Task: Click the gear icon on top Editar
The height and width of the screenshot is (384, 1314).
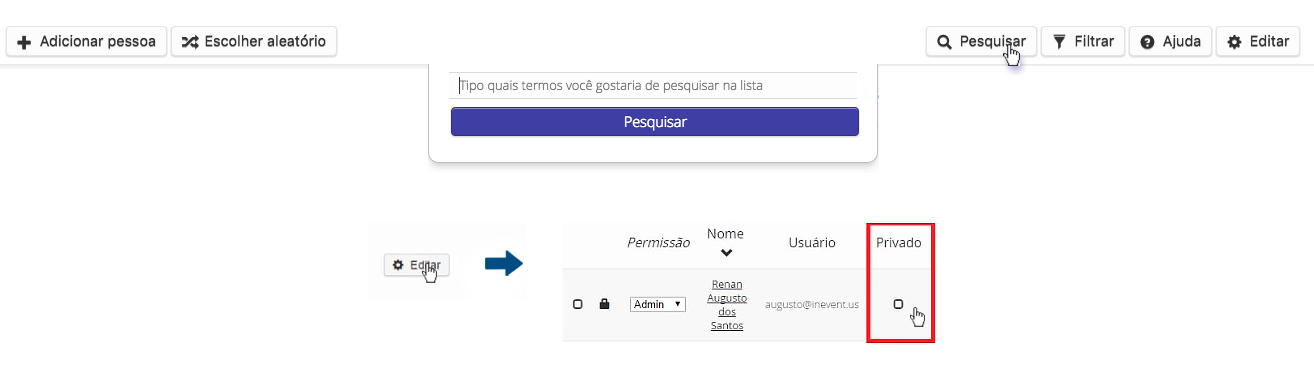Action: [1235, 42]
